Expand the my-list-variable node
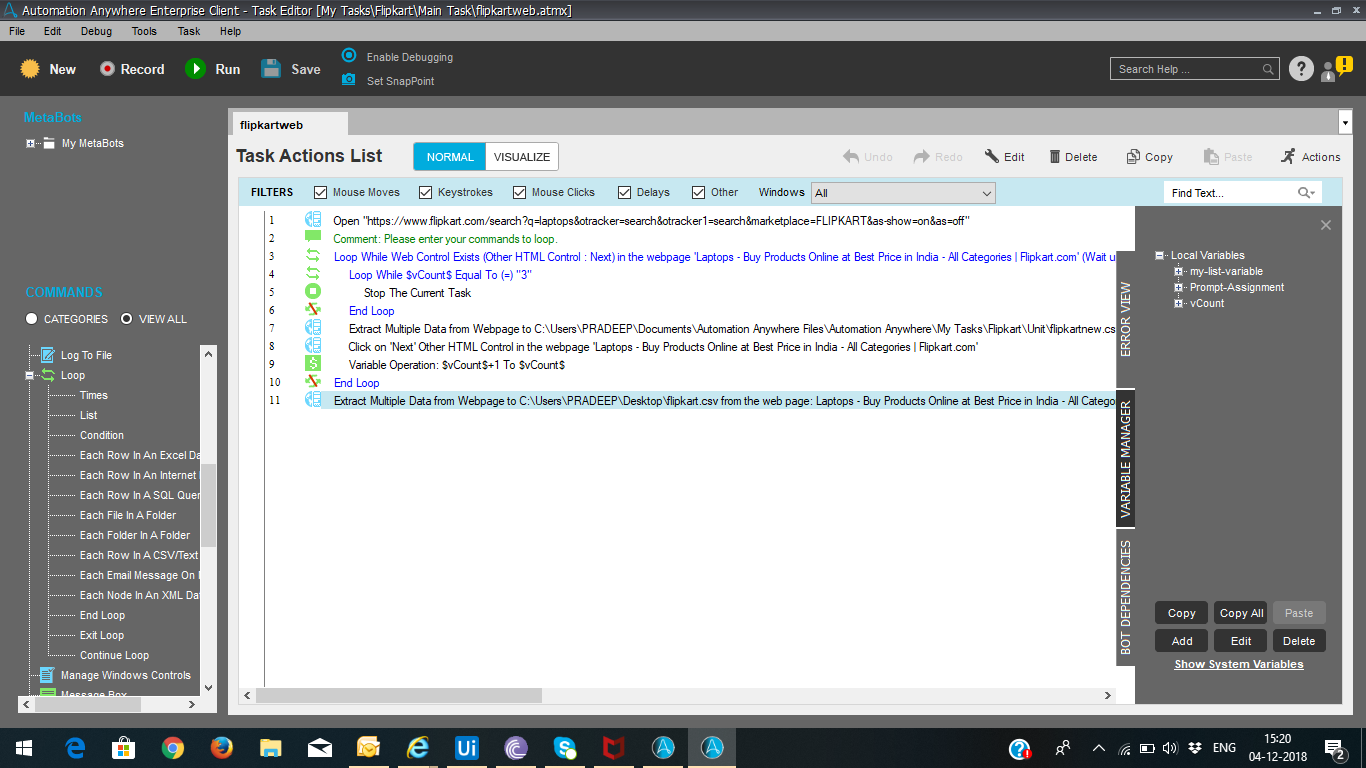Image resolution: width=1366 pixels, height=768 pixels. pos(1180,271)
